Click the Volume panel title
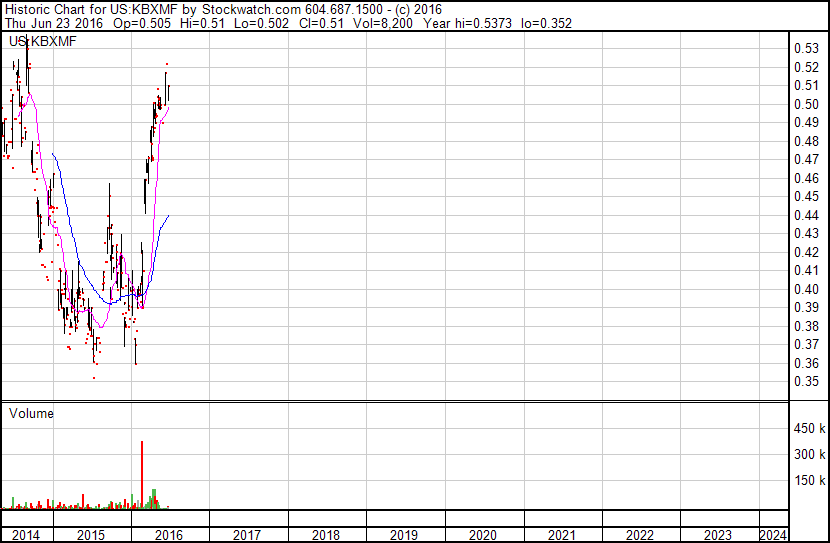 pos(31,413)
